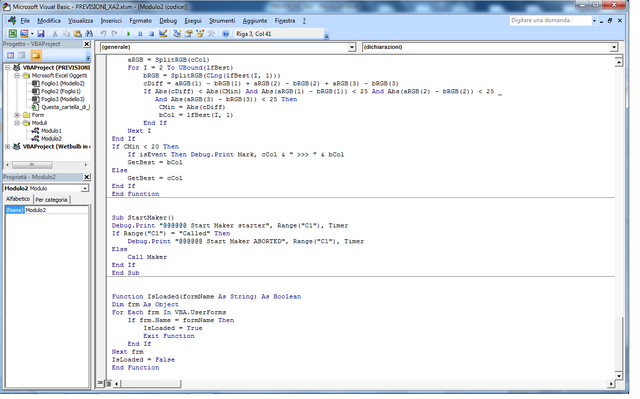Open the Visualizza menu
Viewport: 640px width, 399px height.
[80, 21]
